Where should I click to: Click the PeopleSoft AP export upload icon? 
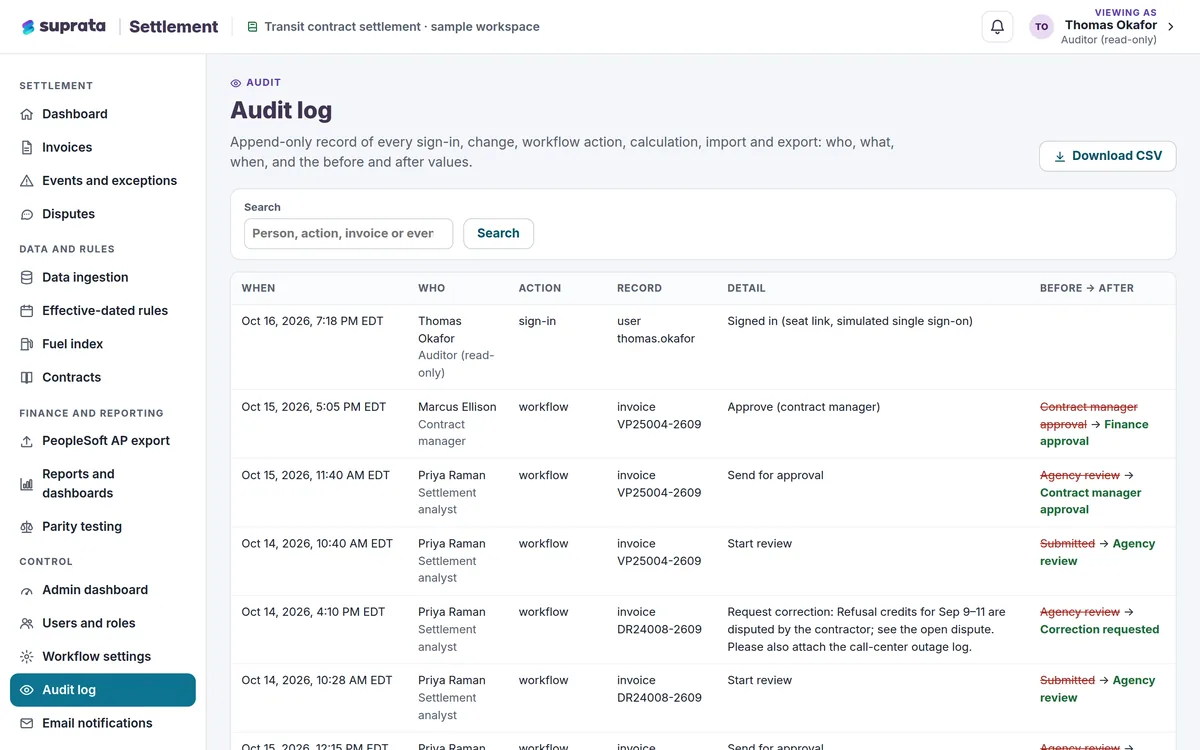click(x=27, y=441)
